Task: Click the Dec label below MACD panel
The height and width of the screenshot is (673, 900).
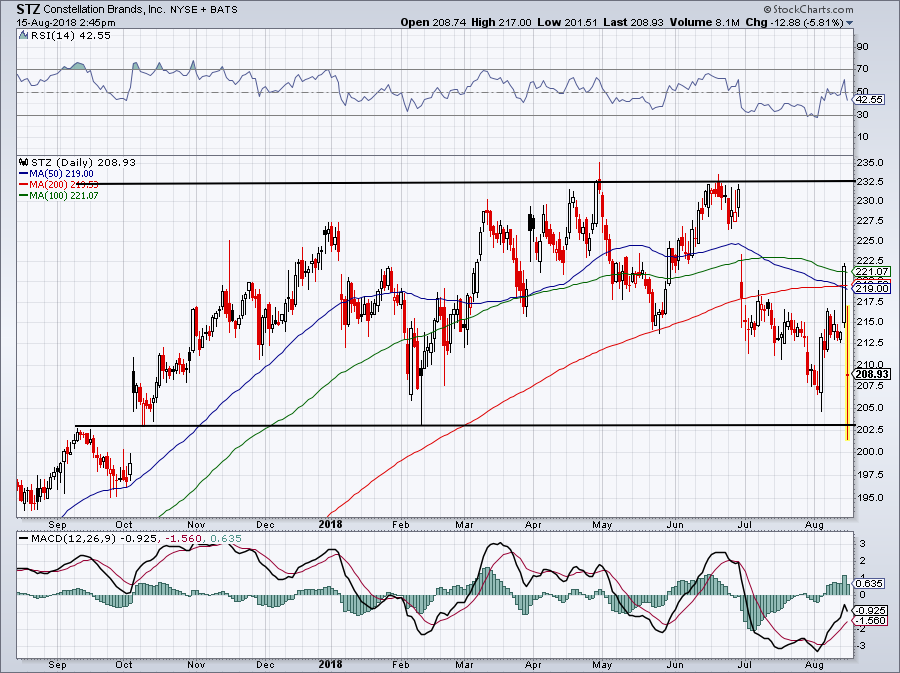Action: [x=265, y=664]
